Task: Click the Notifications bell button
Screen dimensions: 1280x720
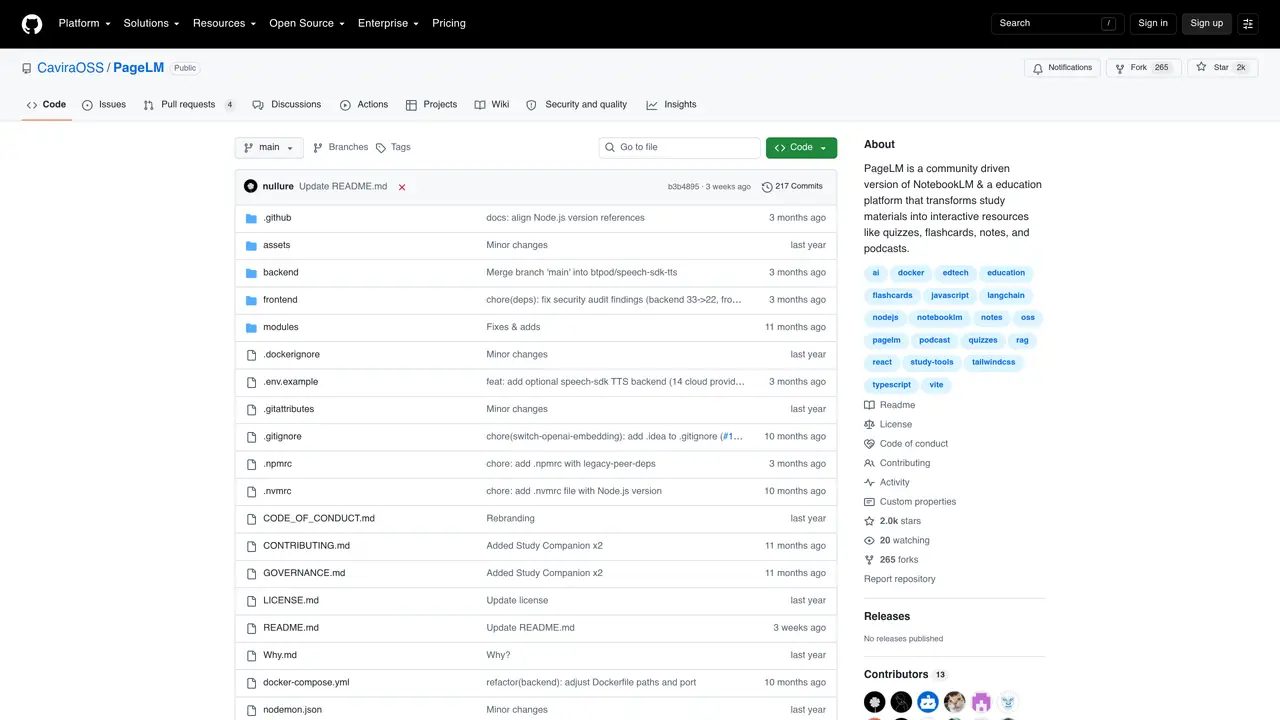Action: tap(1062, 68)
